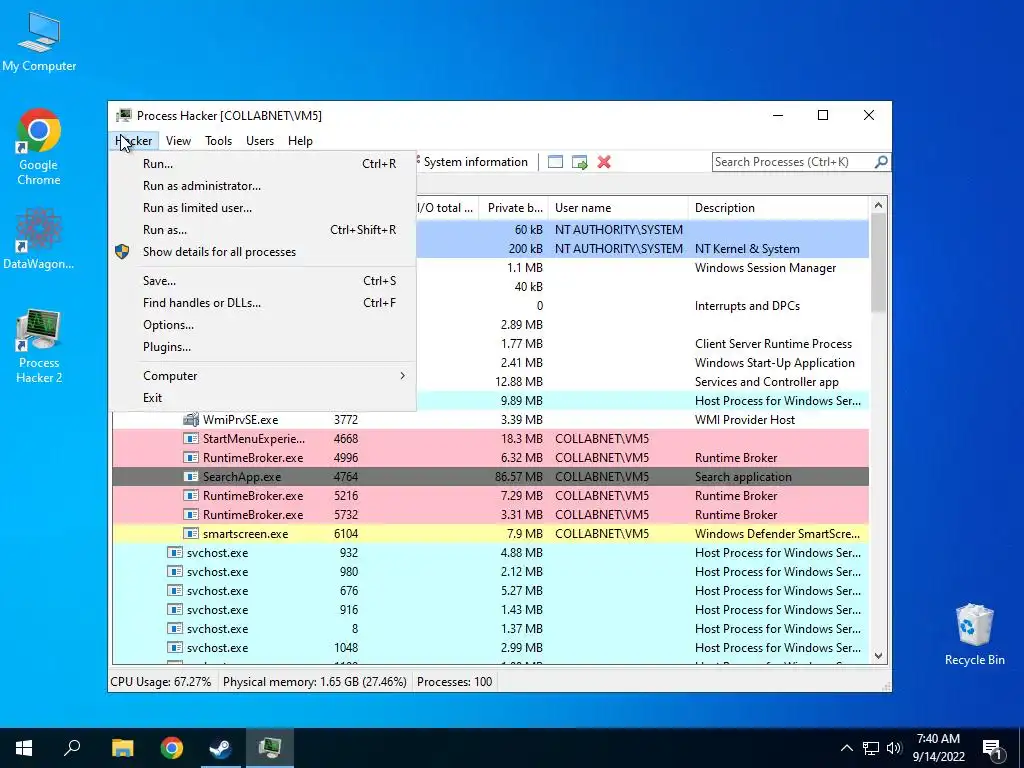Sort by I/O total column header
The image size is (1024, 768).
[447, 208]
